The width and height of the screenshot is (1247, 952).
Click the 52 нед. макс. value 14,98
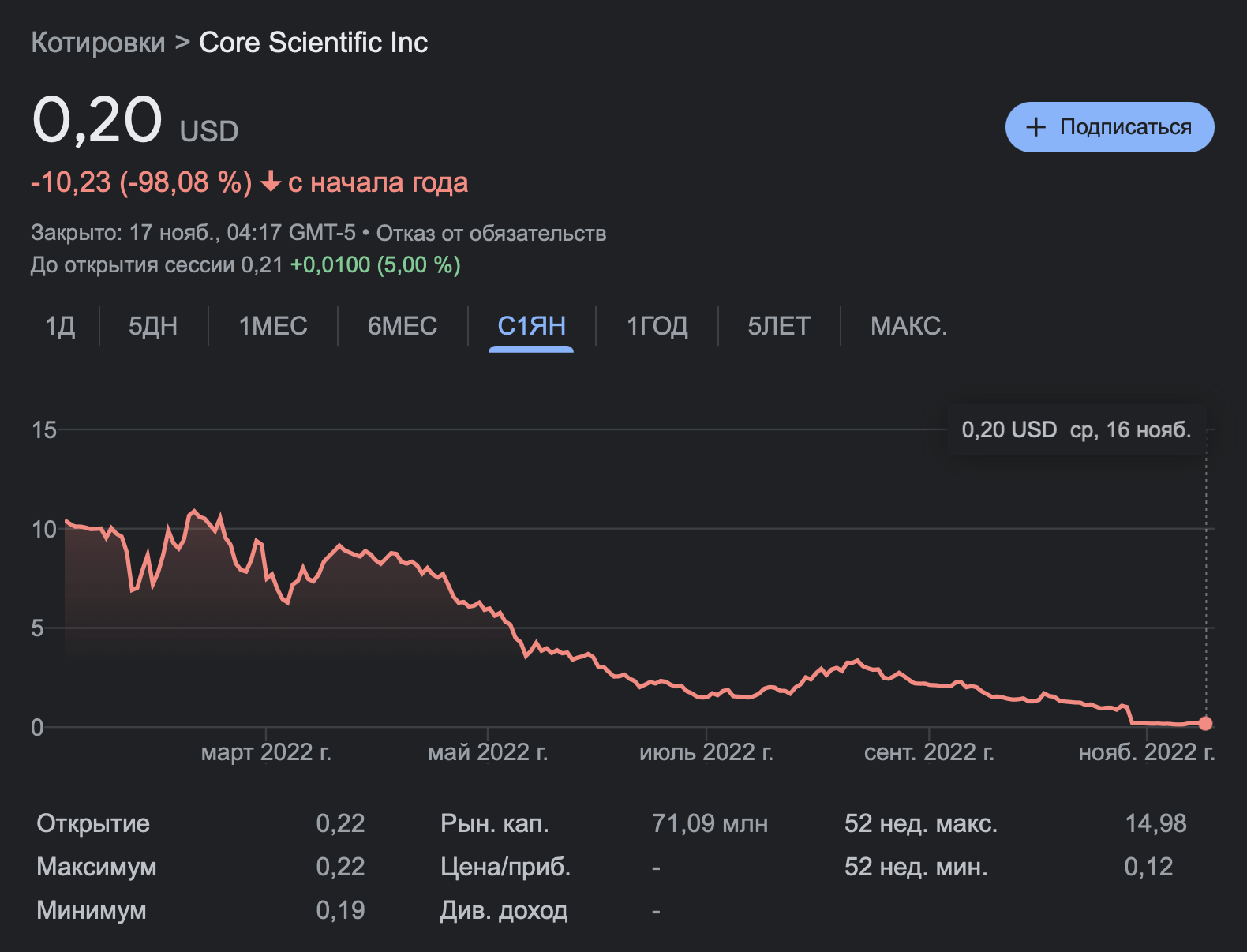point(1155,824)
